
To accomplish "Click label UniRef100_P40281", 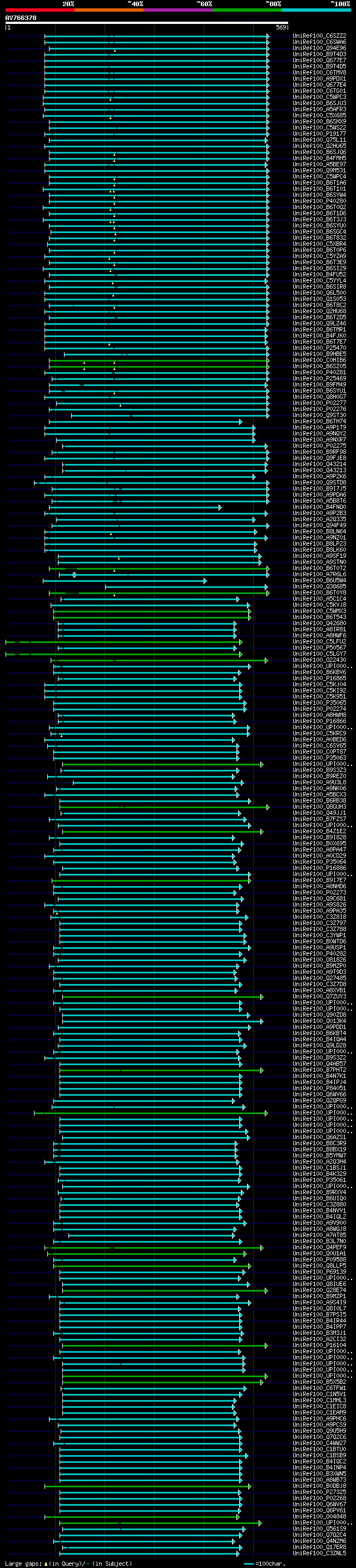I will pos(319,373).
